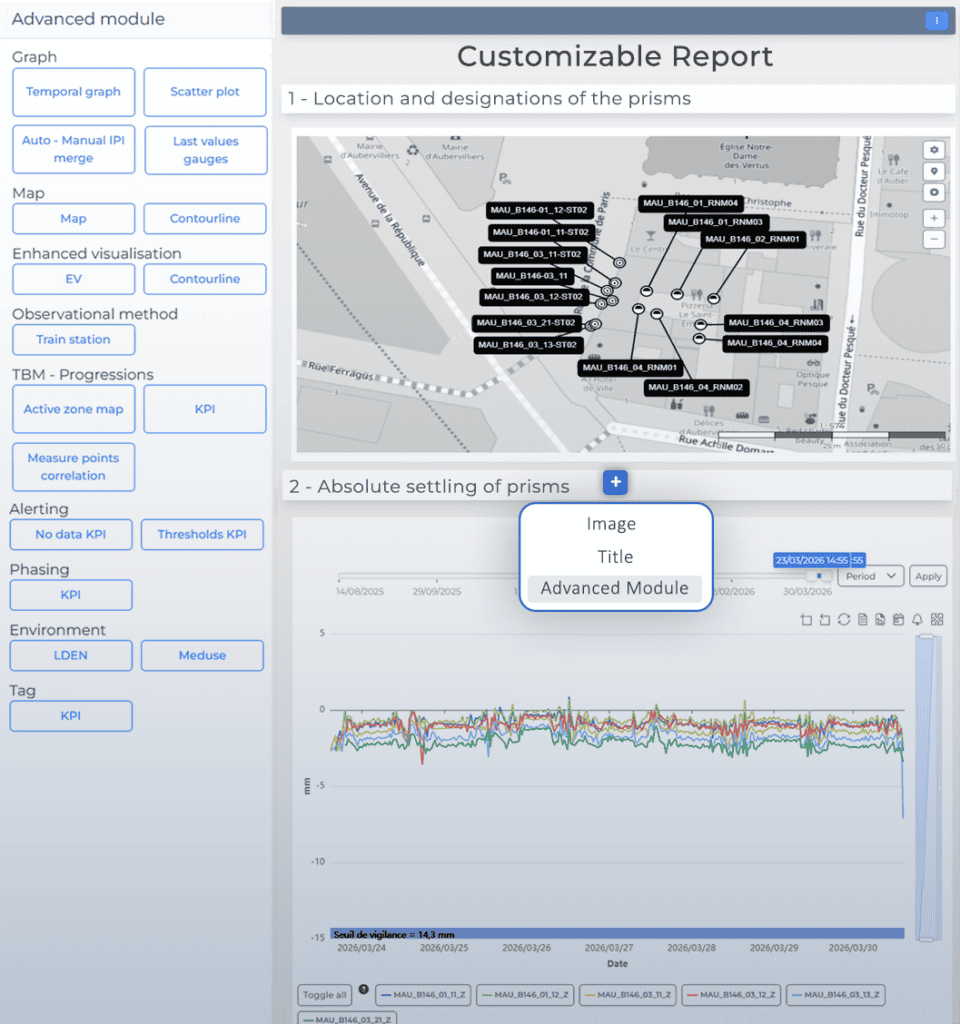Toggle visibility of series MAU_B146_01_11_Z
This screenshot has height=1024, width=960.
tap(421, 995)
